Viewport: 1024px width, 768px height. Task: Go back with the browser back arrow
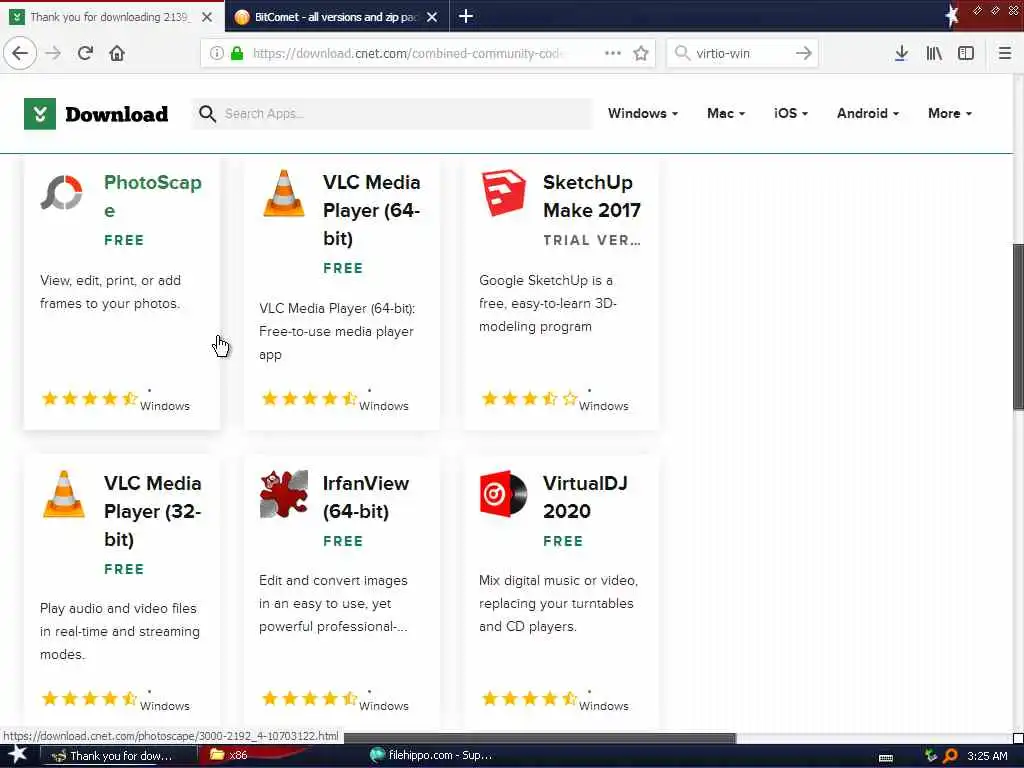20,53
